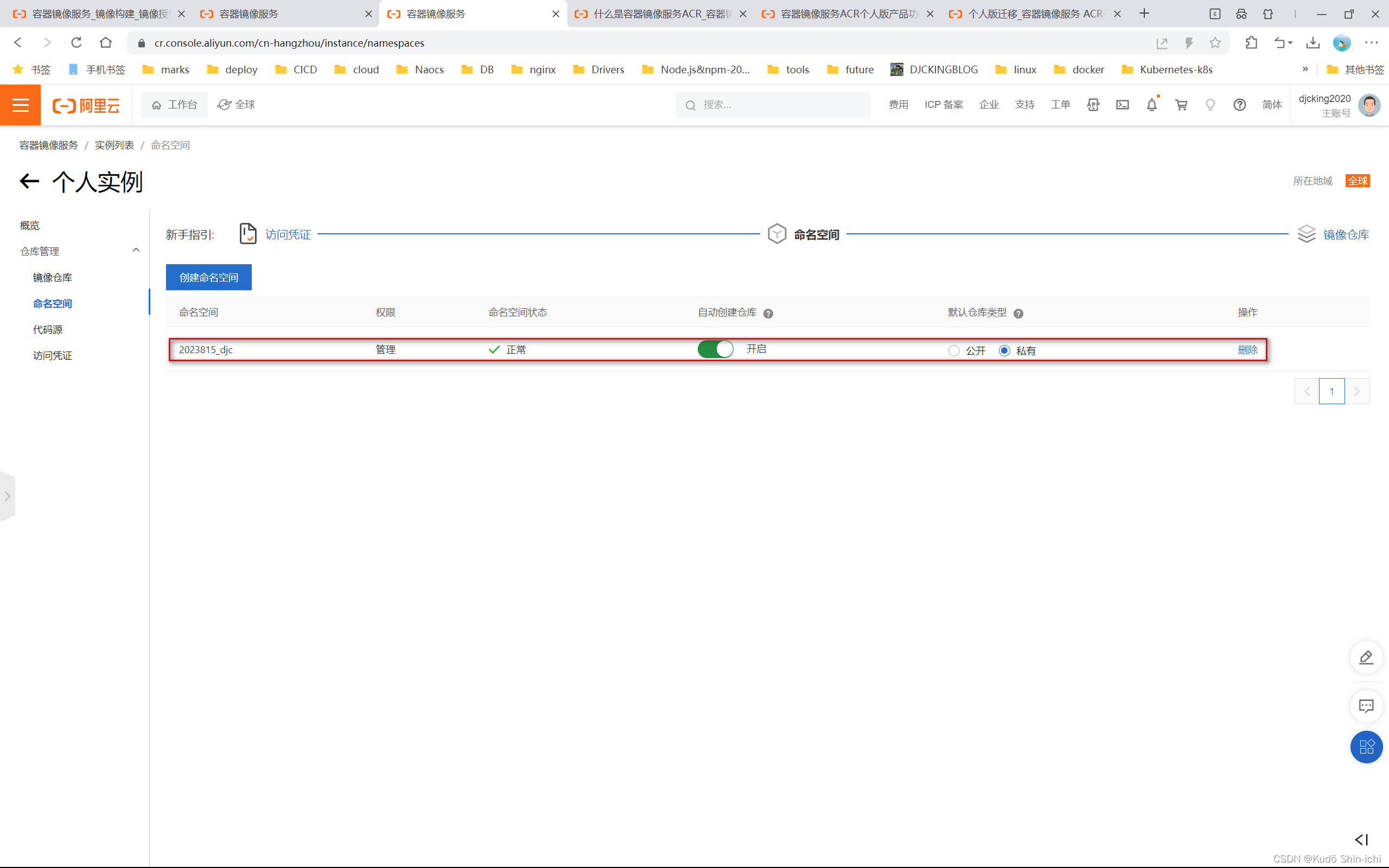1389x868 pixels.
Task: Expand the collapsed left side panel arrow
Action: (8, 496)
